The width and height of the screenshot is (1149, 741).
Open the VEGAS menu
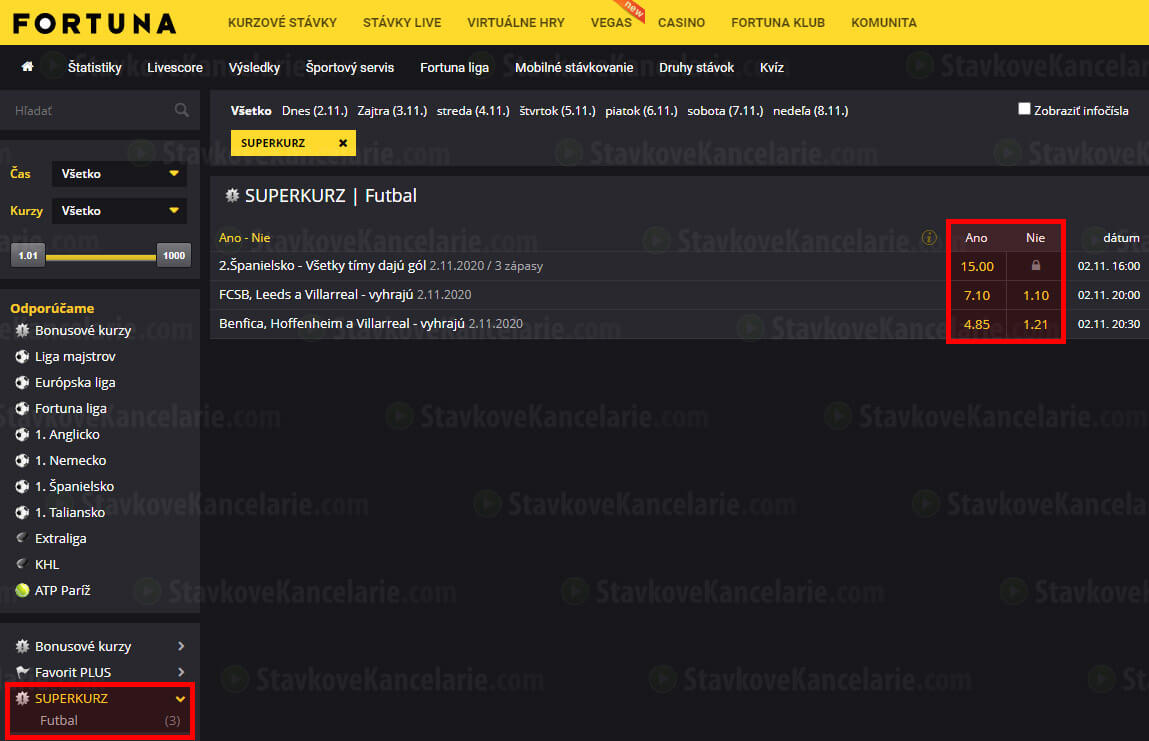click(611, 23)
